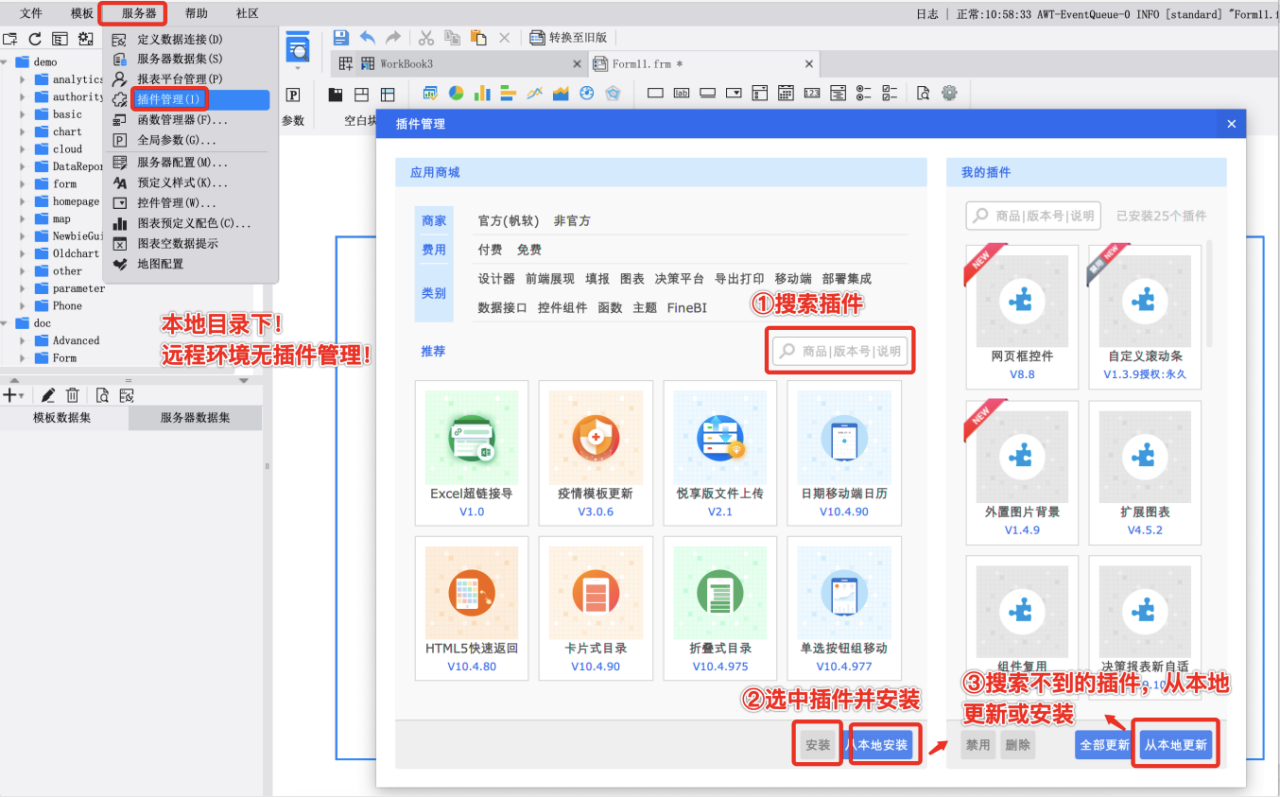Click the large blue preview icon
This screenshot has width=1280, height=798.
pyautogui.click(x=297, y=46)
